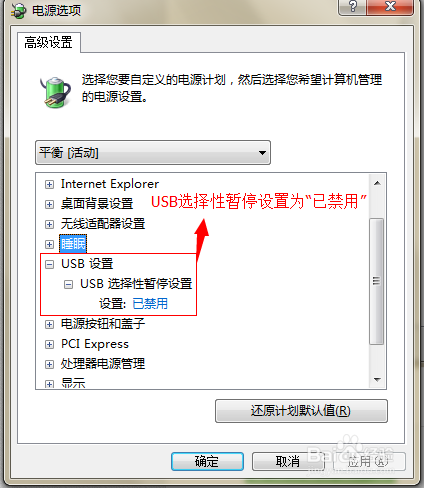Image resolution: width=424 pixels, height=488 pixels.
Task: Select the 高级设置 tab
Action: (49, 43)
